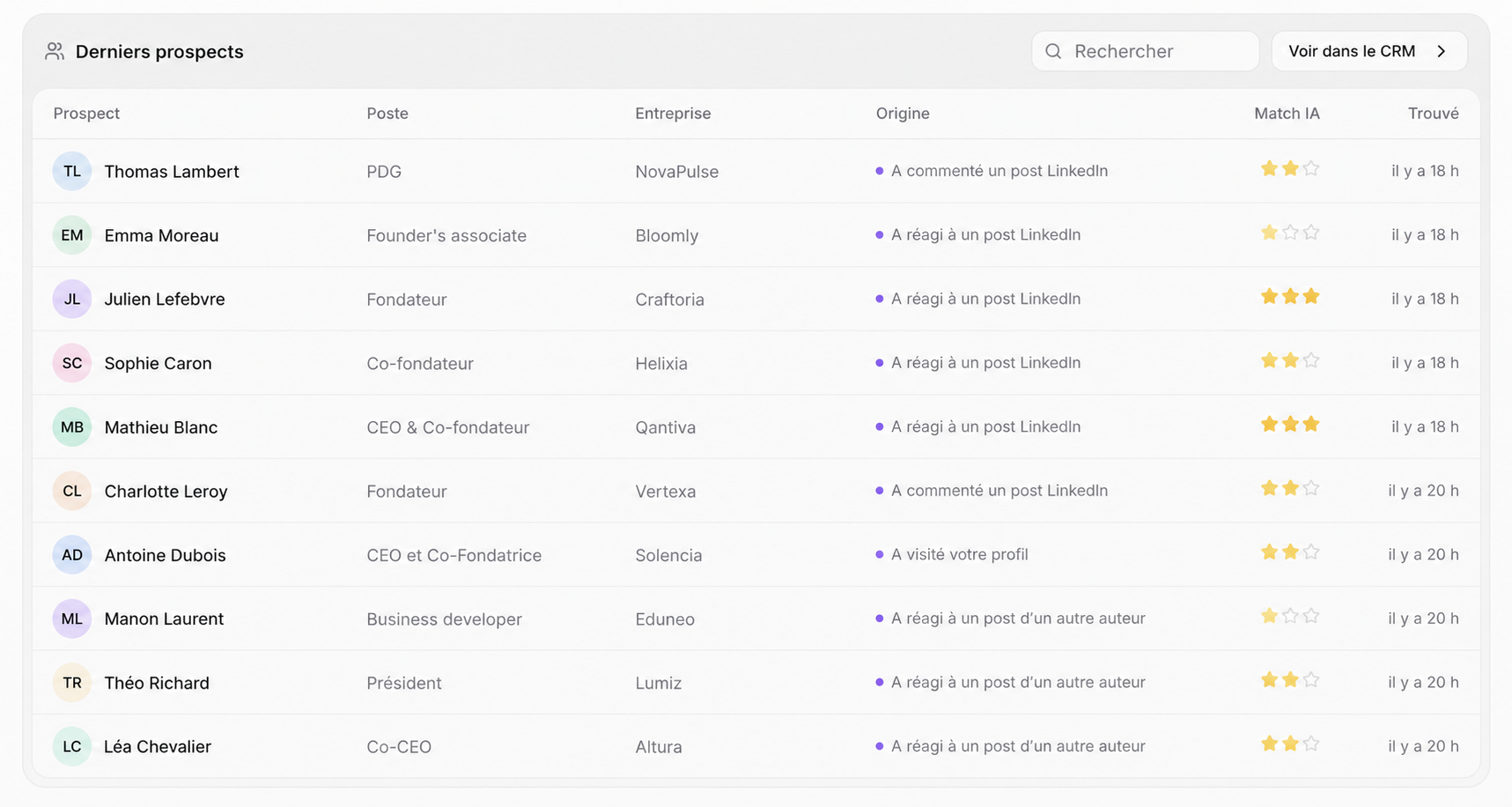Click the LC avatar for Léa Chevalier

(72, 746)
